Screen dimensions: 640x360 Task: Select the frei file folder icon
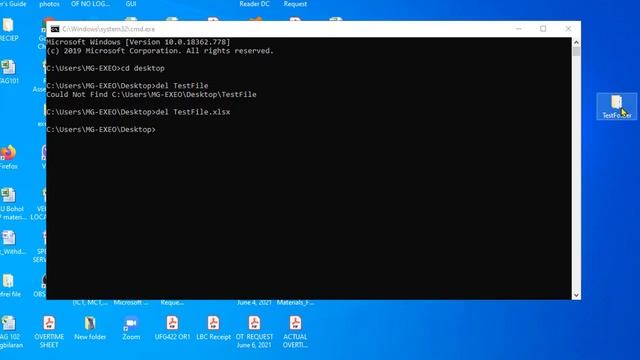click(10, 285)
